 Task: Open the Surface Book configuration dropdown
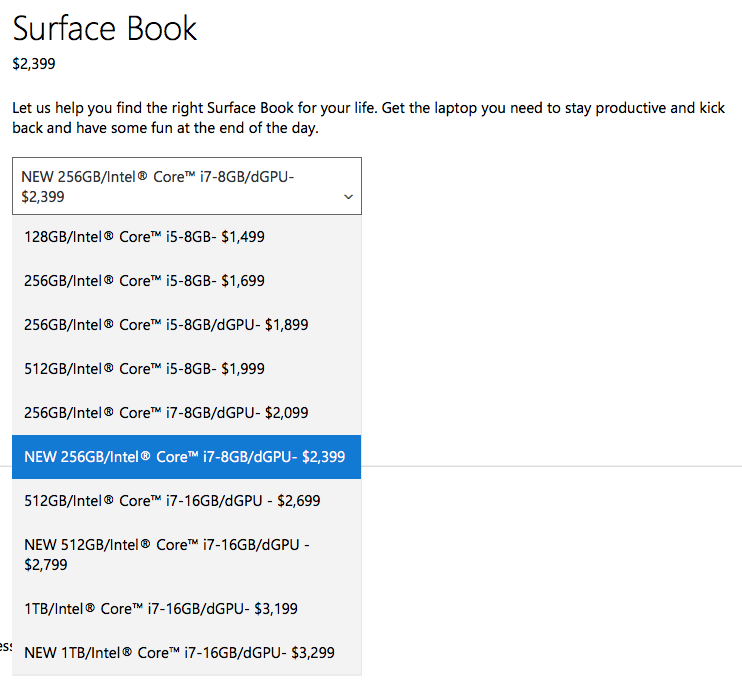coord(187,186)
